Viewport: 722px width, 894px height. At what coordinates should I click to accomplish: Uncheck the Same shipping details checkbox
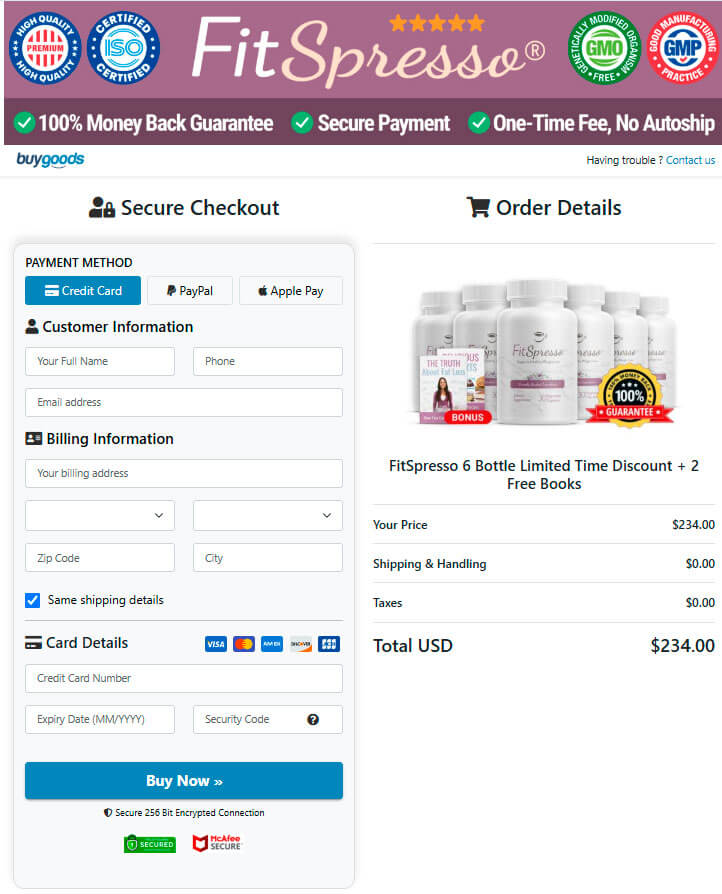tap(33, 600)
